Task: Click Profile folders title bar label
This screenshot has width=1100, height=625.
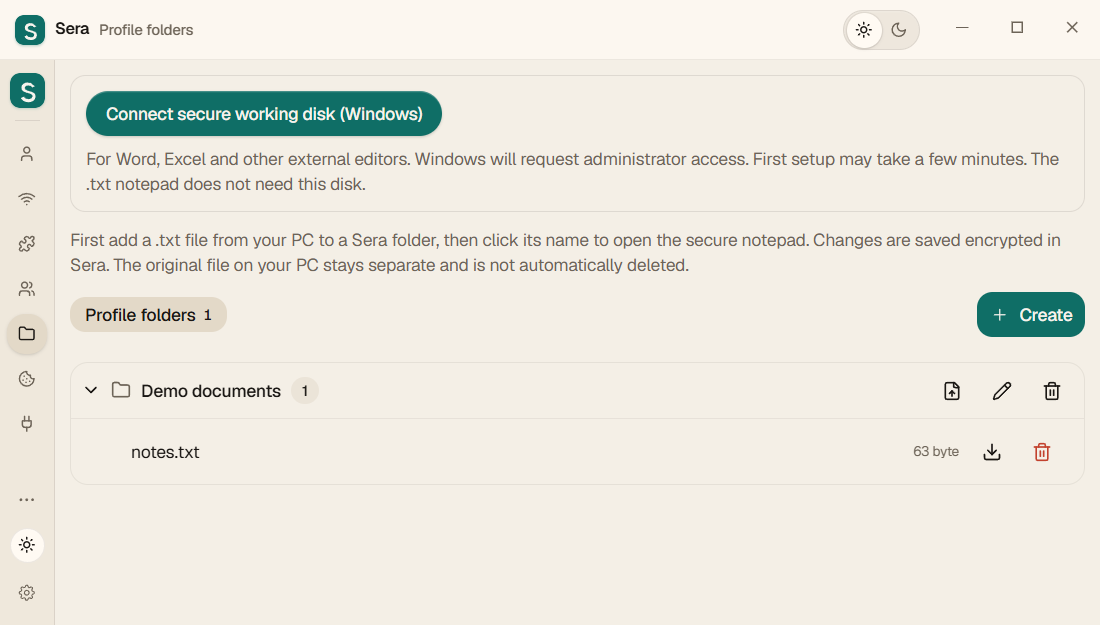Action: click(146, 30)
